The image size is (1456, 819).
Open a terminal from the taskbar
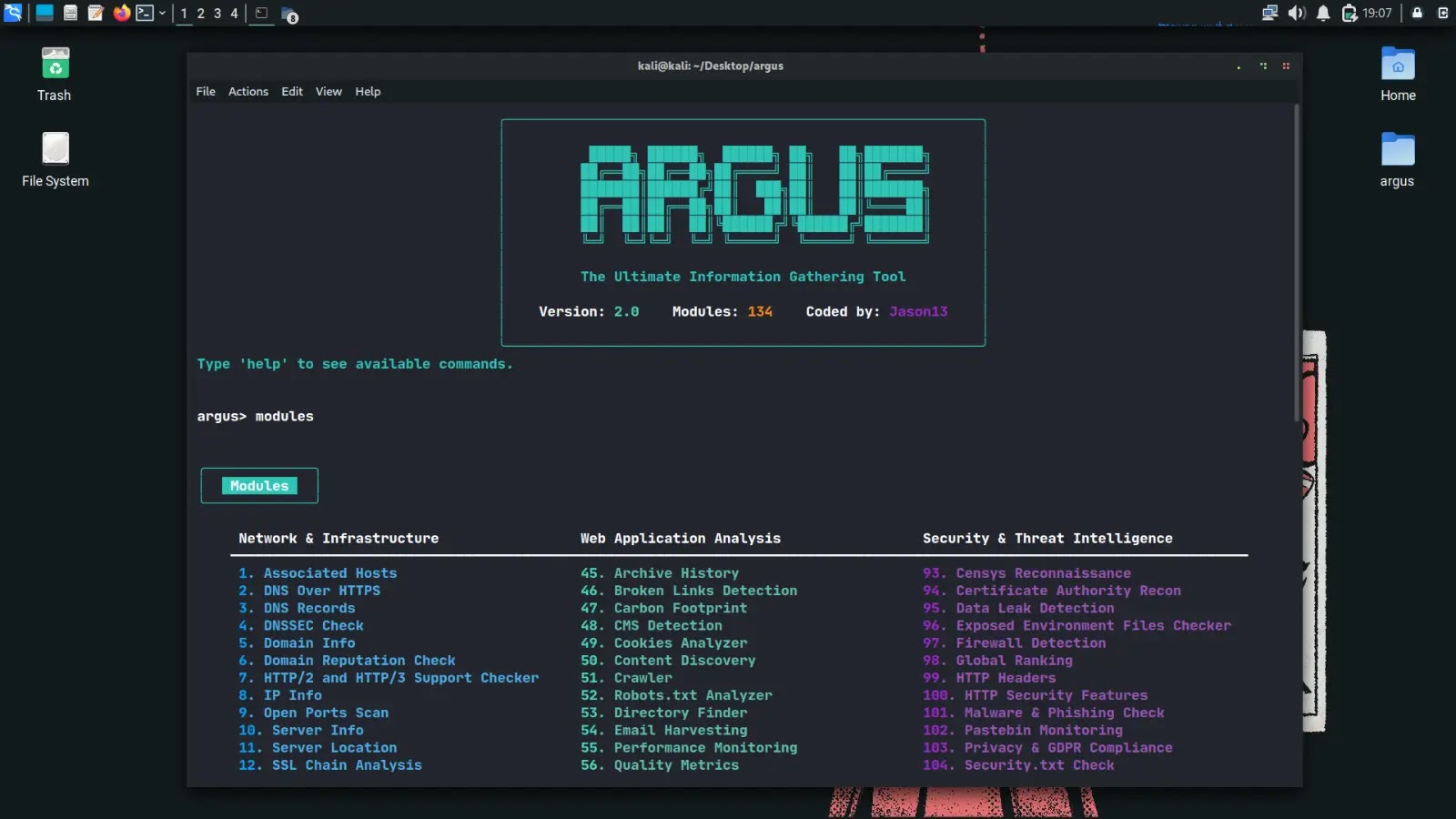(x=144, y=13)
